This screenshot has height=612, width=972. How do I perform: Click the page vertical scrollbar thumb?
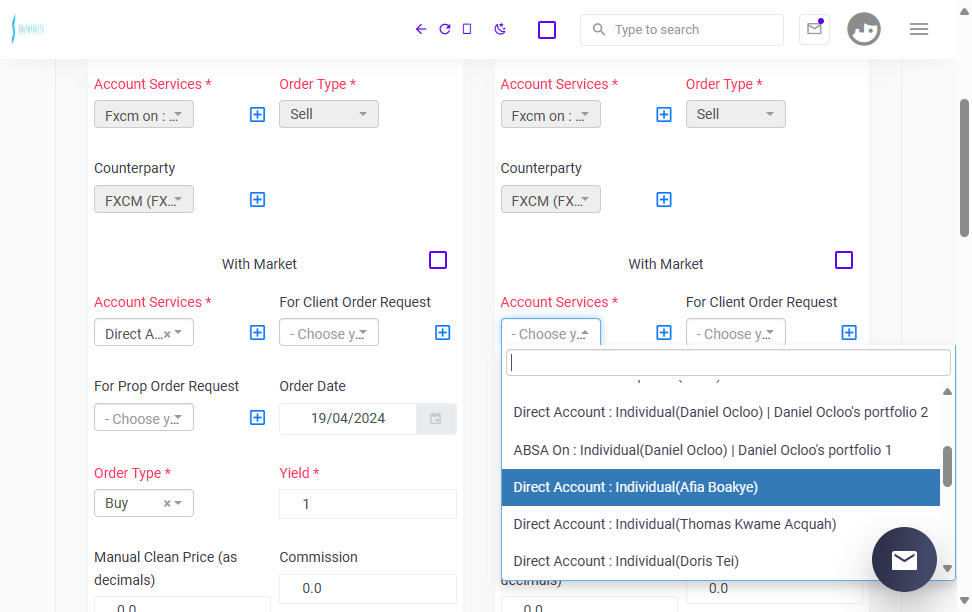click(x=965, y=167)
